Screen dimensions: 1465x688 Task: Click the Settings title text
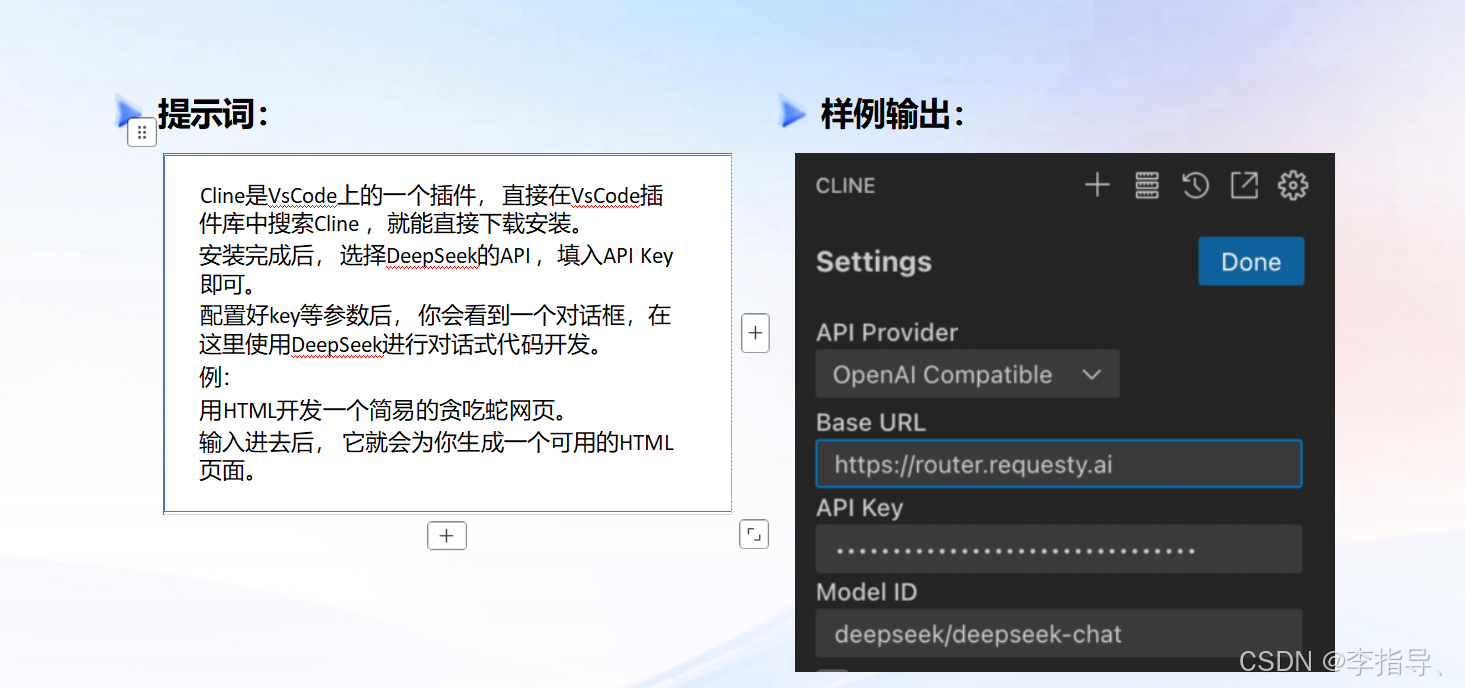coord(874,262)
